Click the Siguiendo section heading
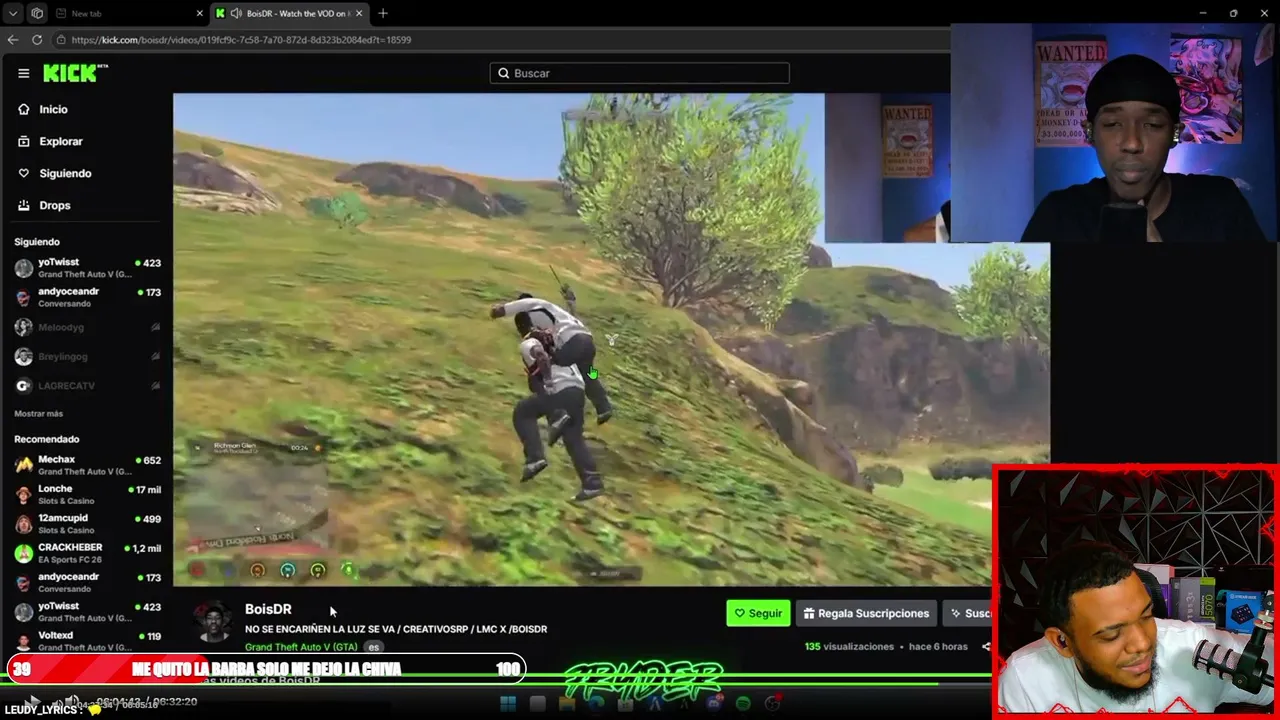This screenshot has width=1280, height=720. [37, 242]
